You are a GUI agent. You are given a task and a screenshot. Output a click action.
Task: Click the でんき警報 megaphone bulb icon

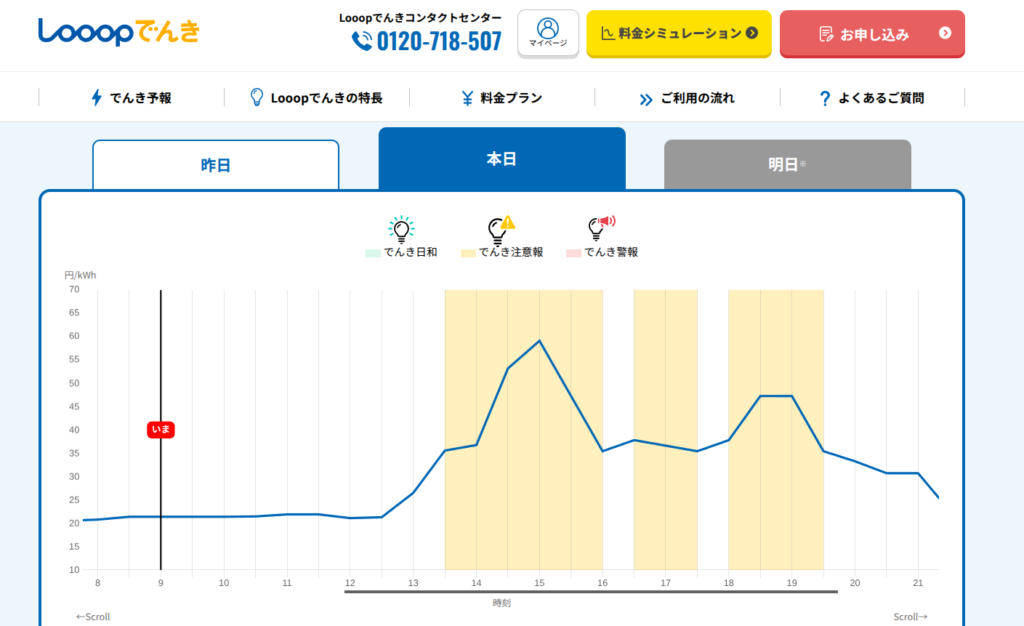pos(601,228)
